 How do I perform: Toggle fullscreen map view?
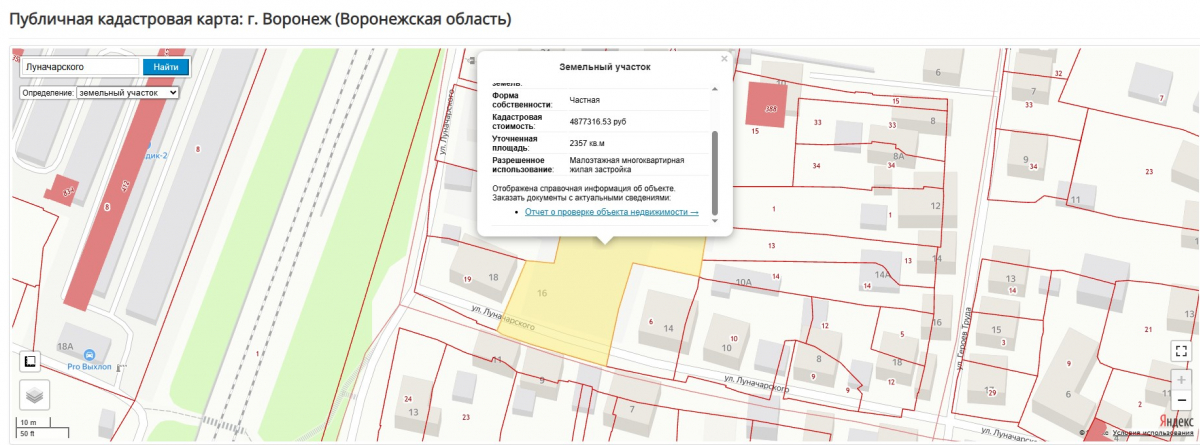click(1182, 351)
